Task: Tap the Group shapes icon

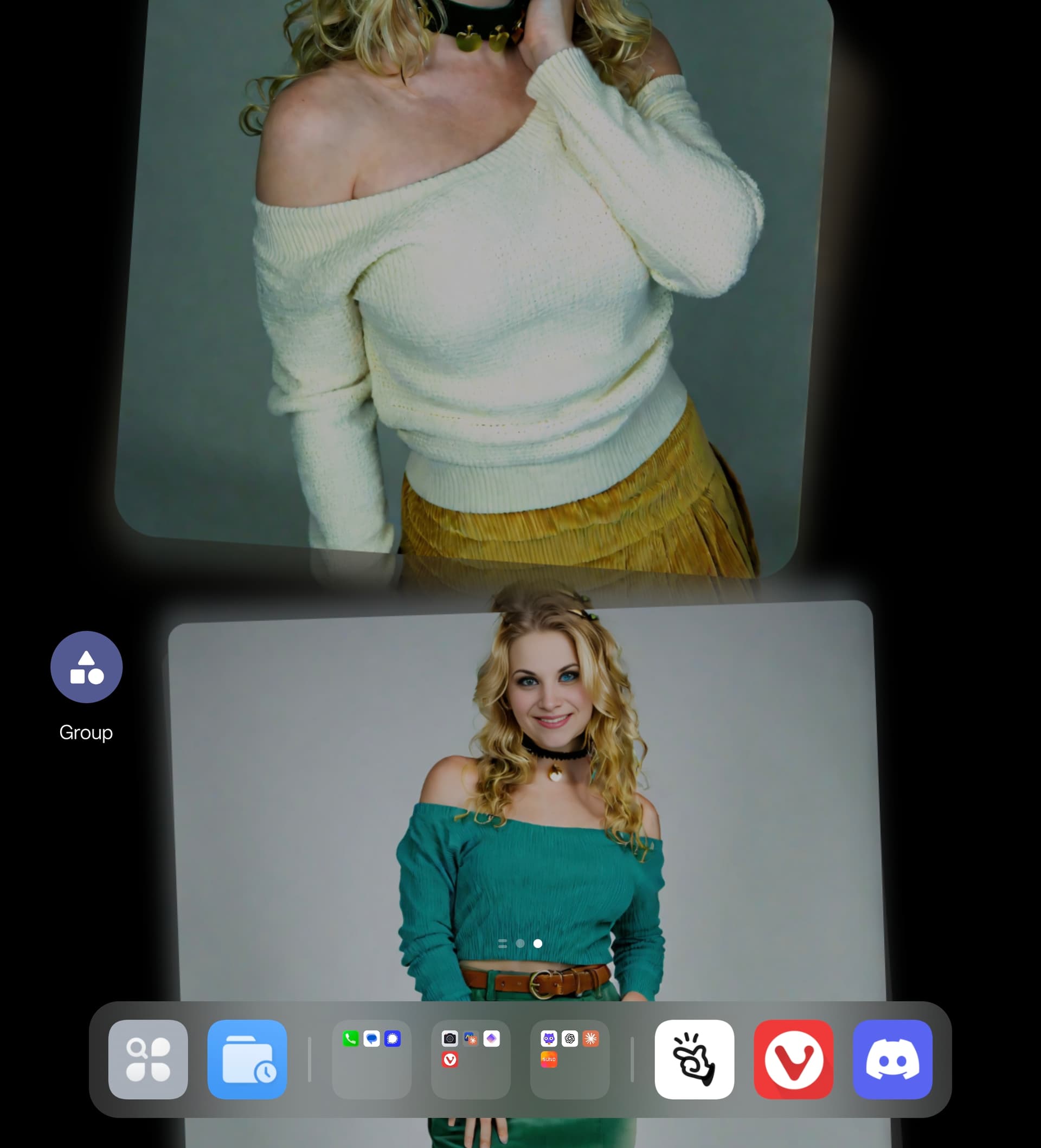Action: pos(87,667)
